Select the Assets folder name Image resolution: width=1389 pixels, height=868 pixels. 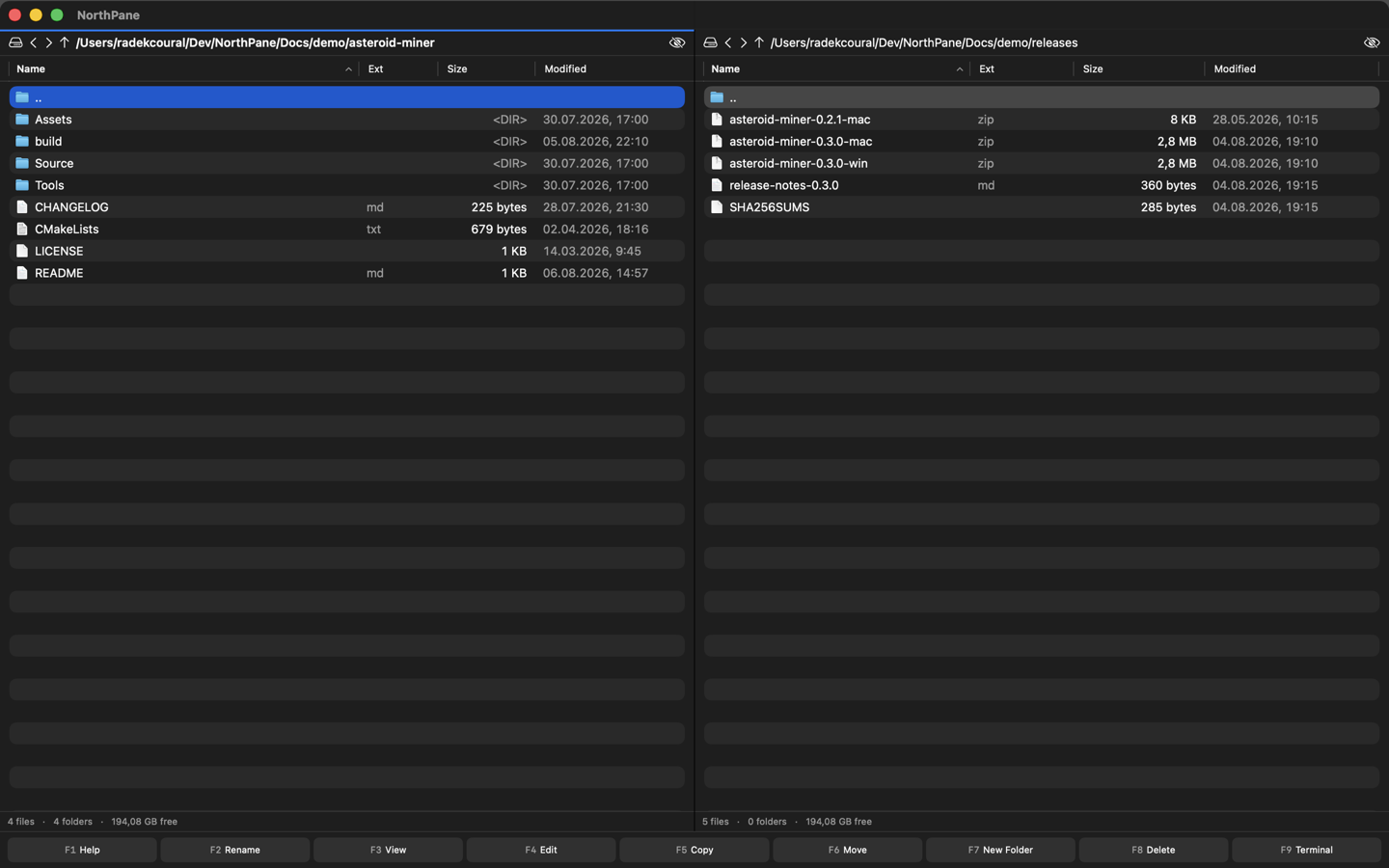tap(53, 120)
